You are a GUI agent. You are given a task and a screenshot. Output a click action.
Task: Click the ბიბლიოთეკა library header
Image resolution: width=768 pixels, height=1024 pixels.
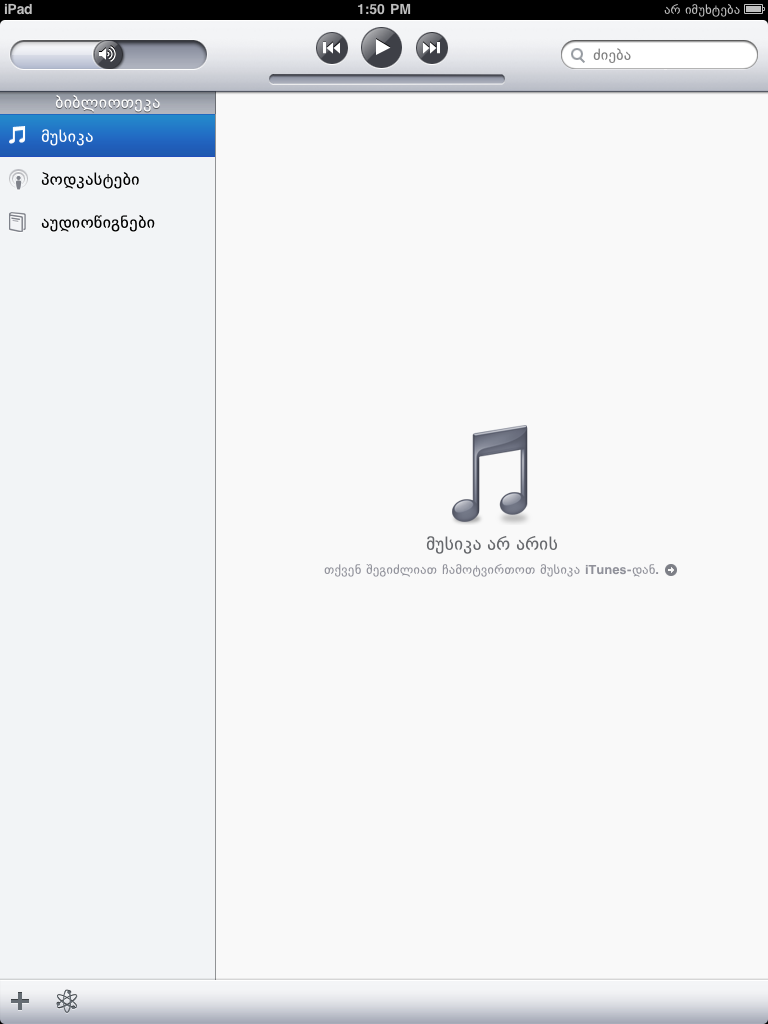107,102
